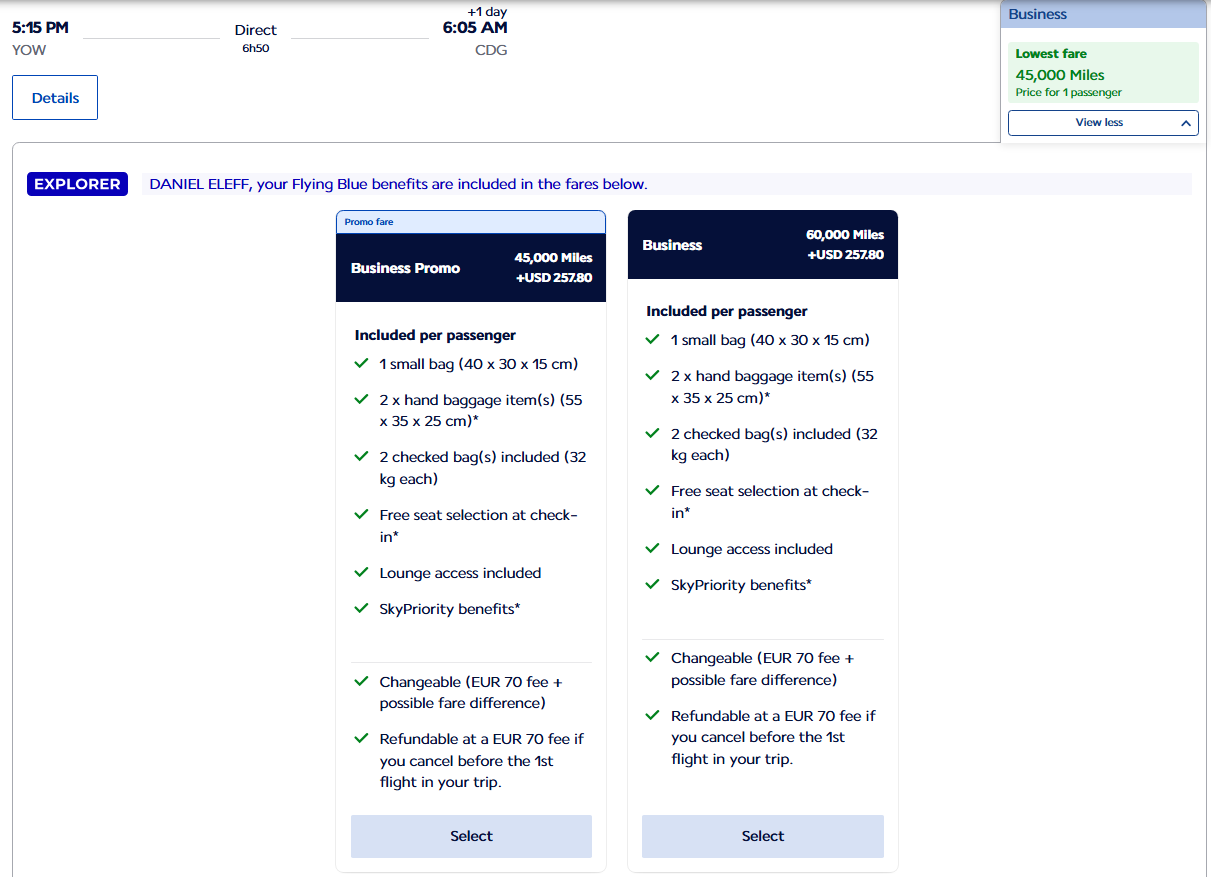
Task: Click the Lowest fare 45,000 Miles box
Action: (1103, 73)
